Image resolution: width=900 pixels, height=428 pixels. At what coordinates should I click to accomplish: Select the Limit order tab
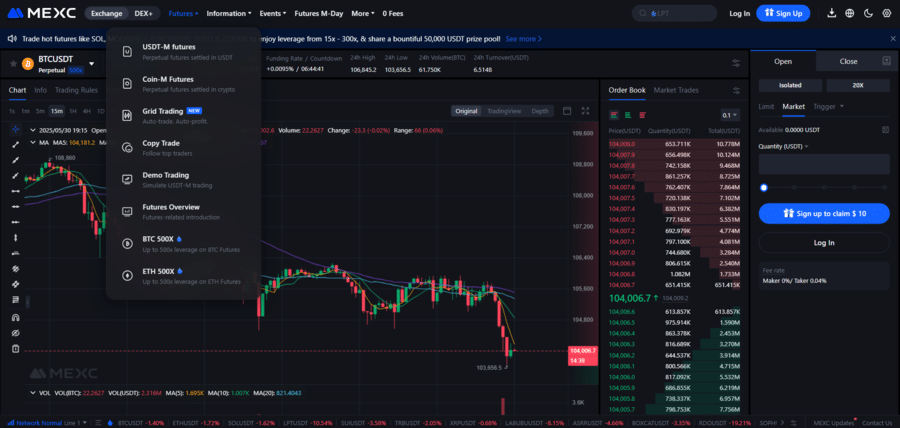click(x=766, y=106)
